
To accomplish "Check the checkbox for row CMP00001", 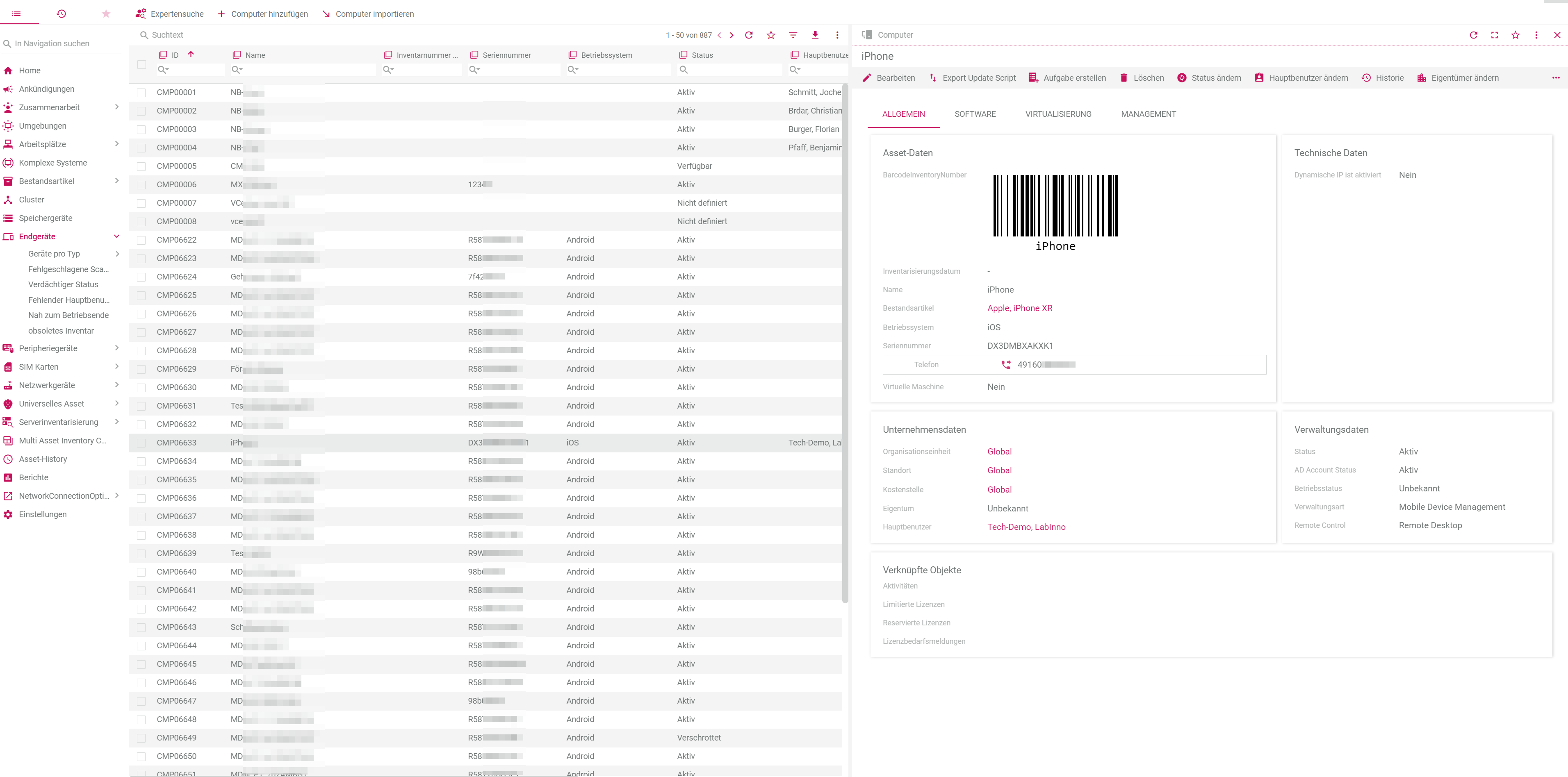I will point(141,93).
